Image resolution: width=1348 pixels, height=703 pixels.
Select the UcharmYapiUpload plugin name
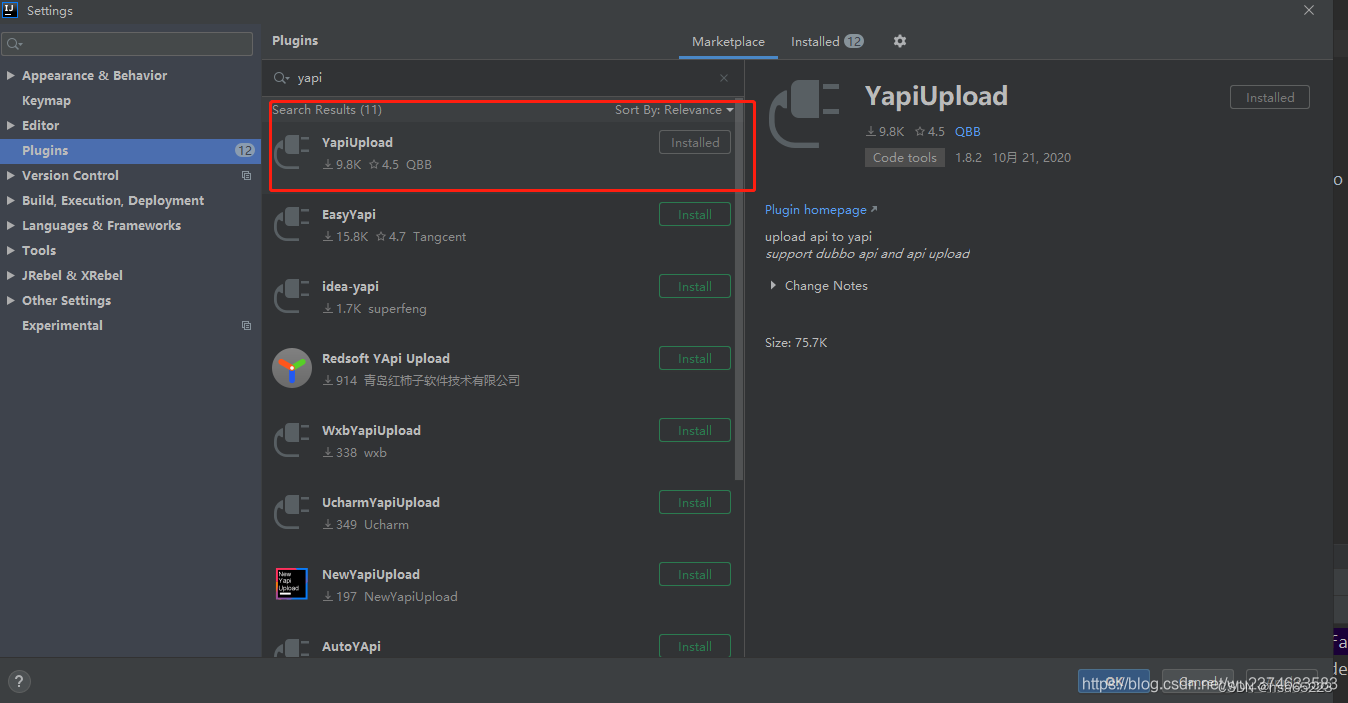pos(381,503)
